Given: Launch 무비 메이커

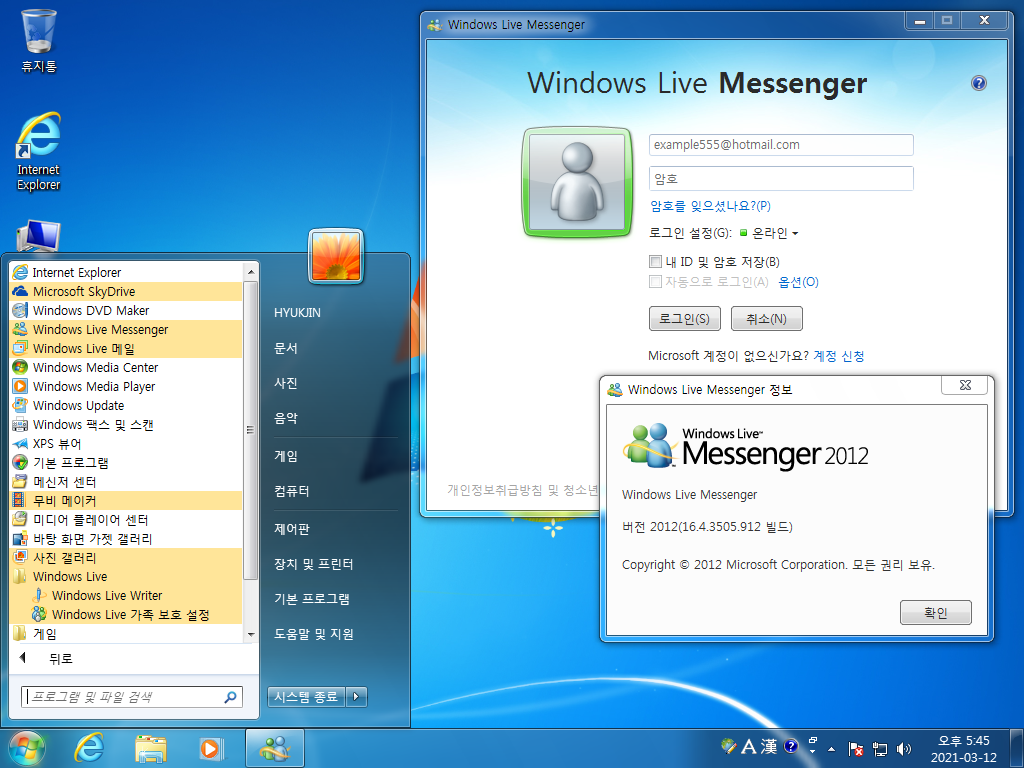Looking at the screenshot, I should 127,500.
